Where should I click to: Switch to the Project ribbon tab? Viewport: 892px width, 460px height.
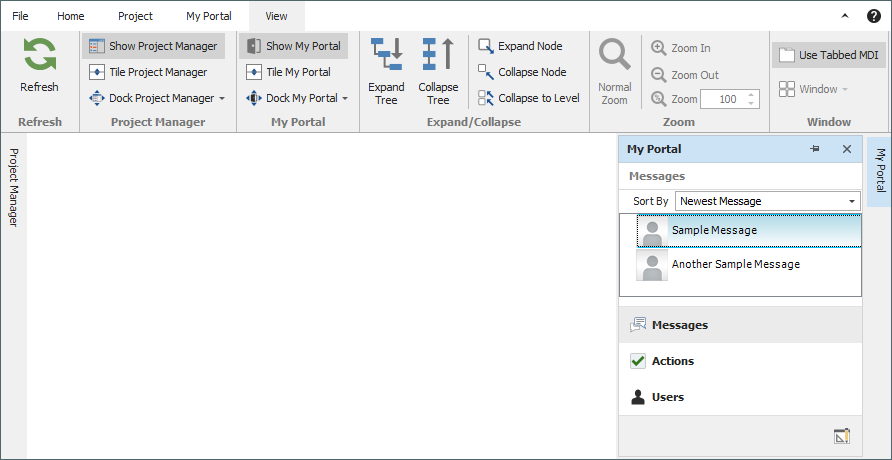pos(135,16)
